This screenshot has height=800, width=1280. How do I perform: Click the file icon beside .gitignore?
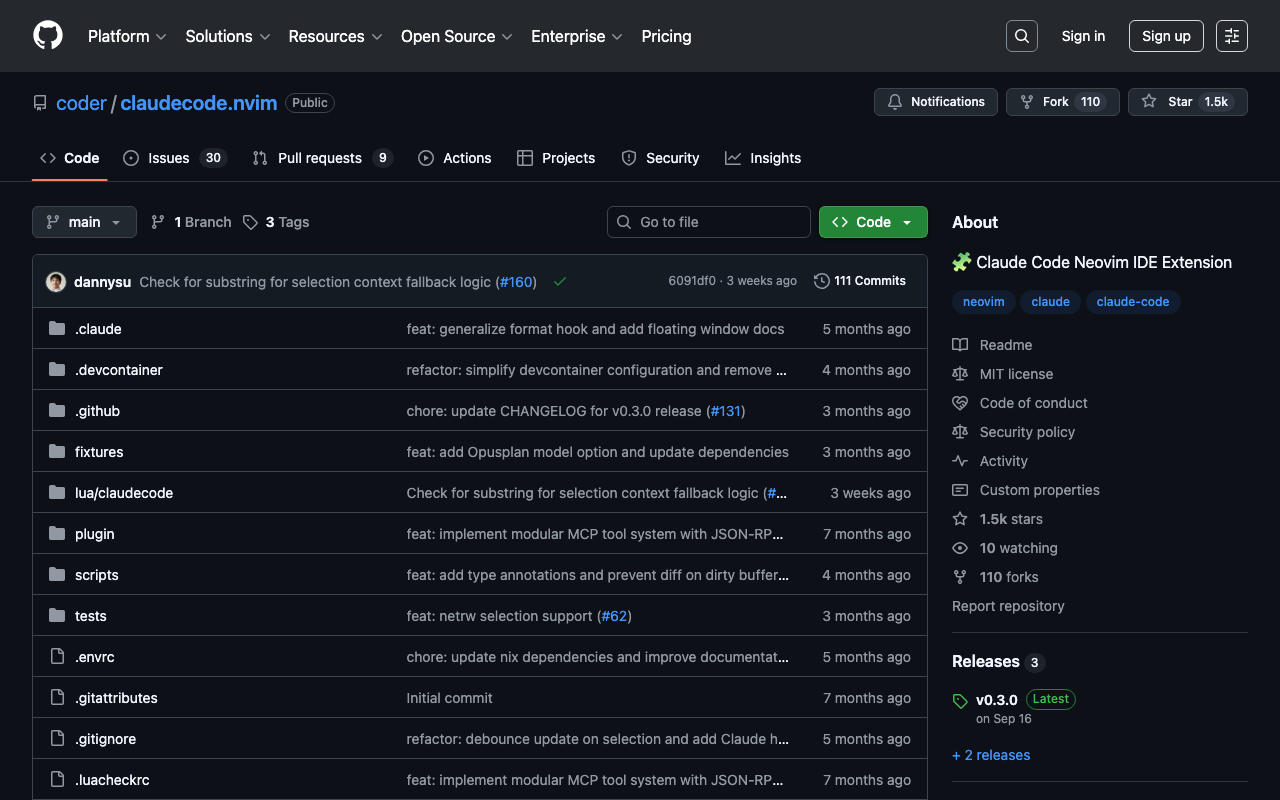[x=57, y=739]
